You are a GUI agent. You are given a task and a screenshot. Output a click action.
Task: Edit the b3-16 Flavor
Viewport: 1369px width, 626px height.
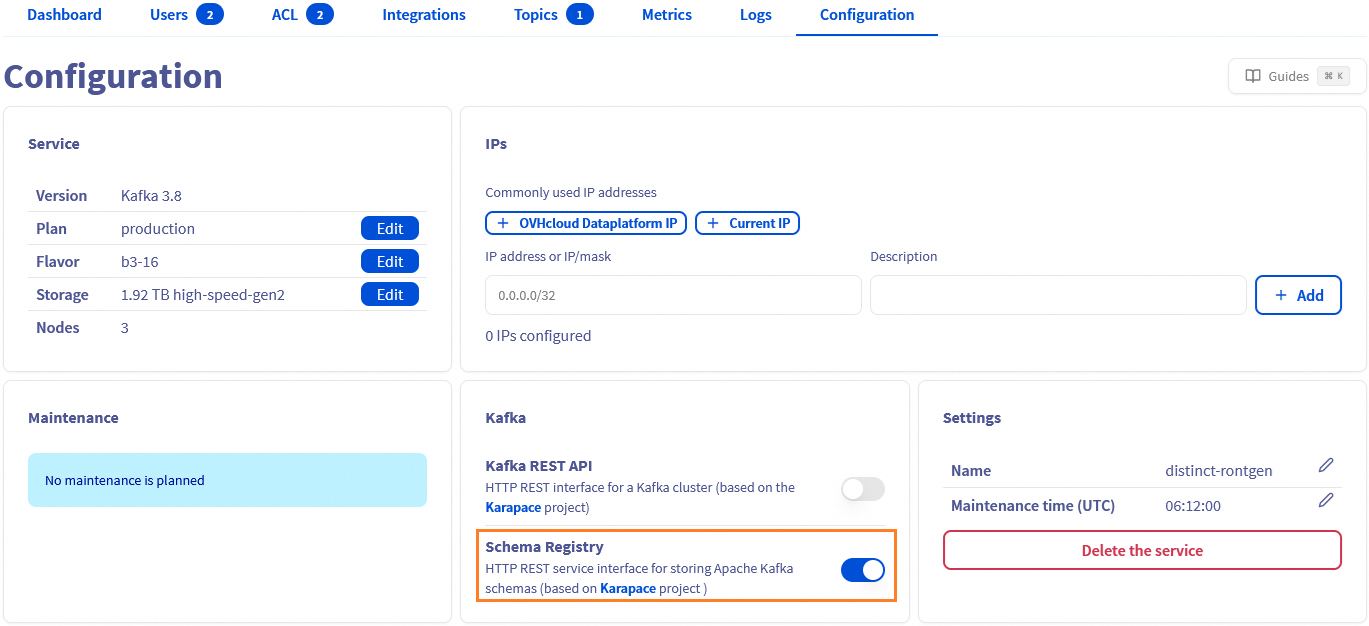click(x=390, y=261)
